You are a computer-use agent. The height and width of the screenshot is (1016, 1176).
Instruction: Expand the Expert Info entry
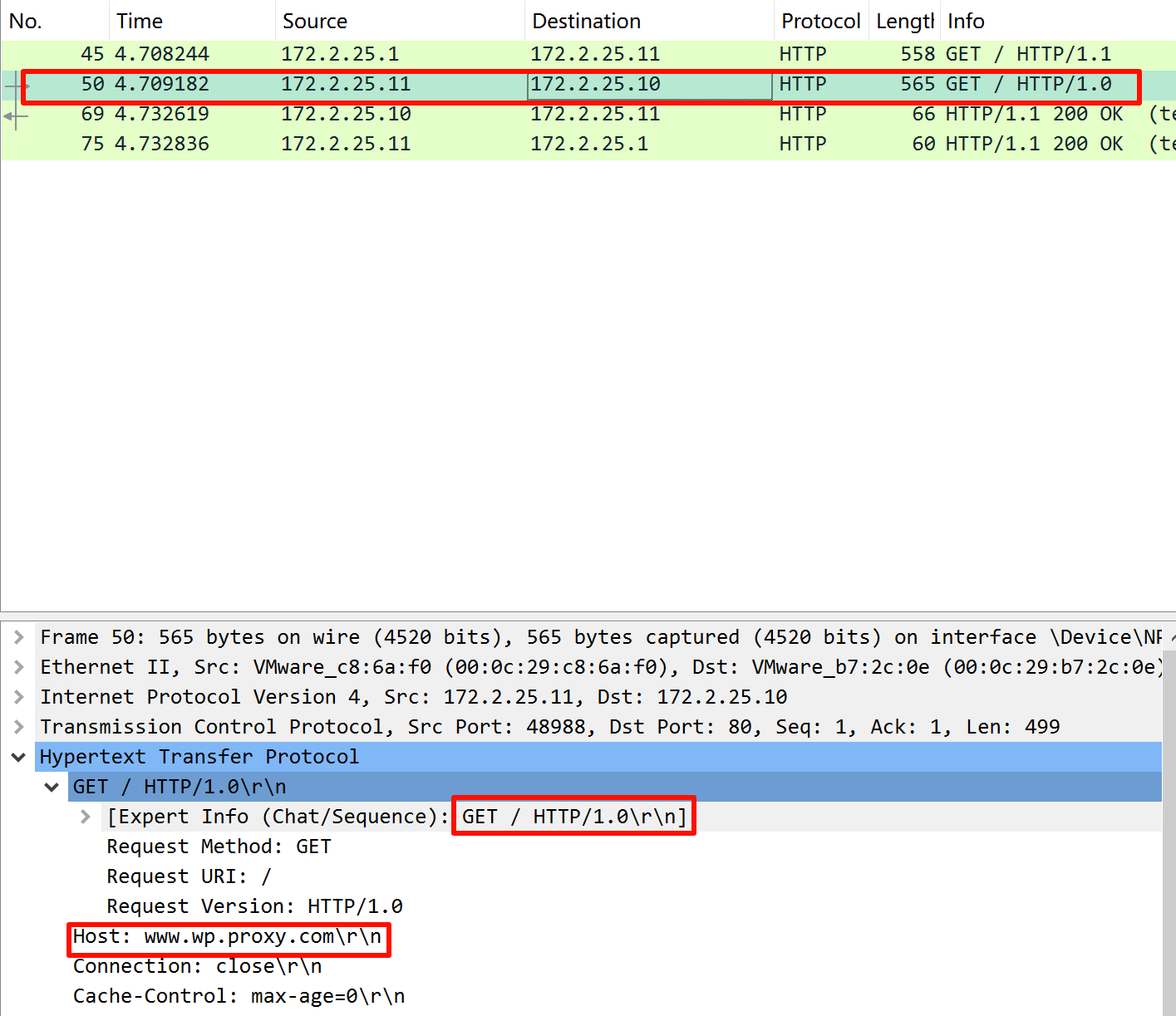pos(85,817)
